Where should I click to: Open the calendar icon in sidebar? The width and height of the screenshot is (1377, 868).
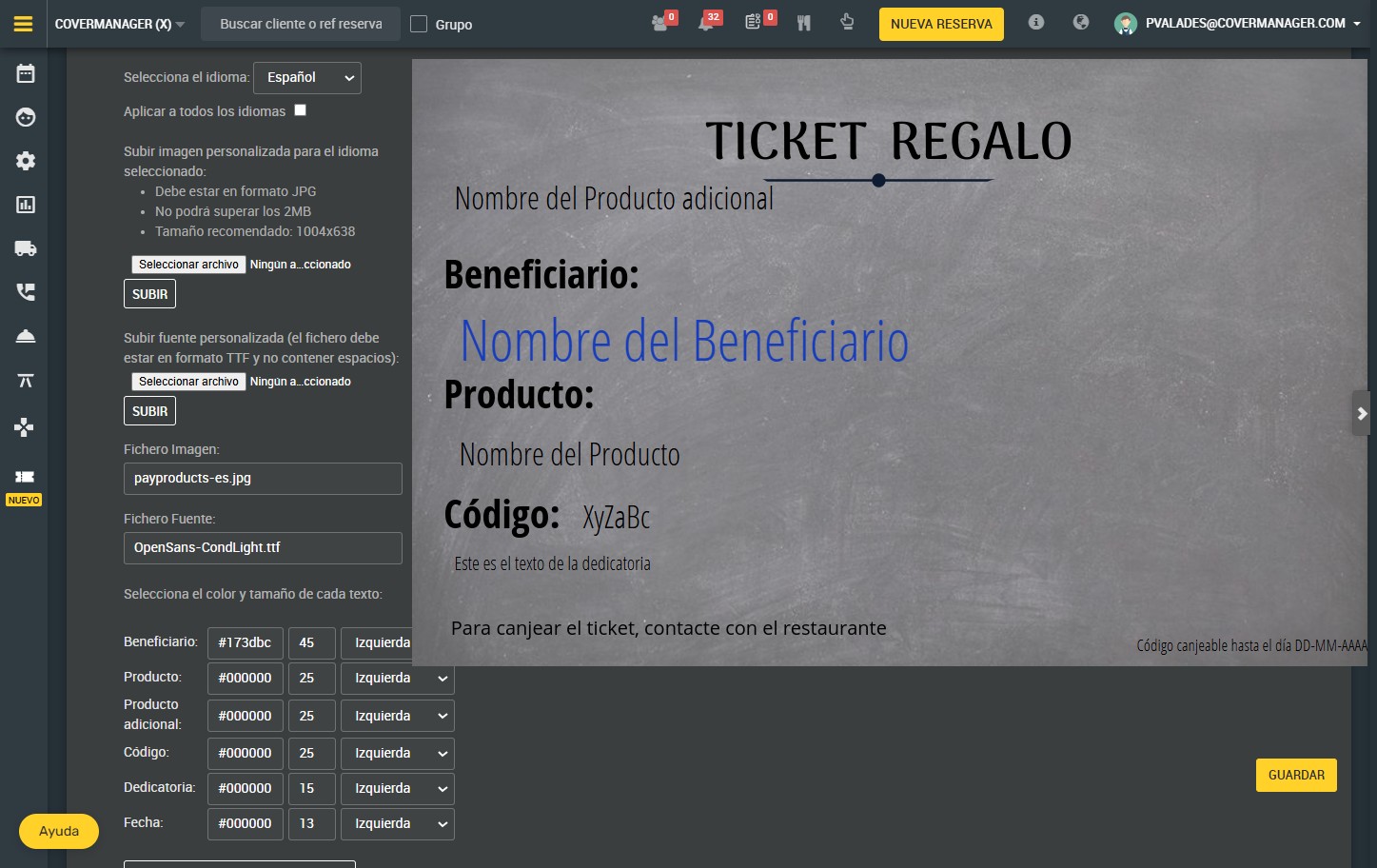[26, 73]
